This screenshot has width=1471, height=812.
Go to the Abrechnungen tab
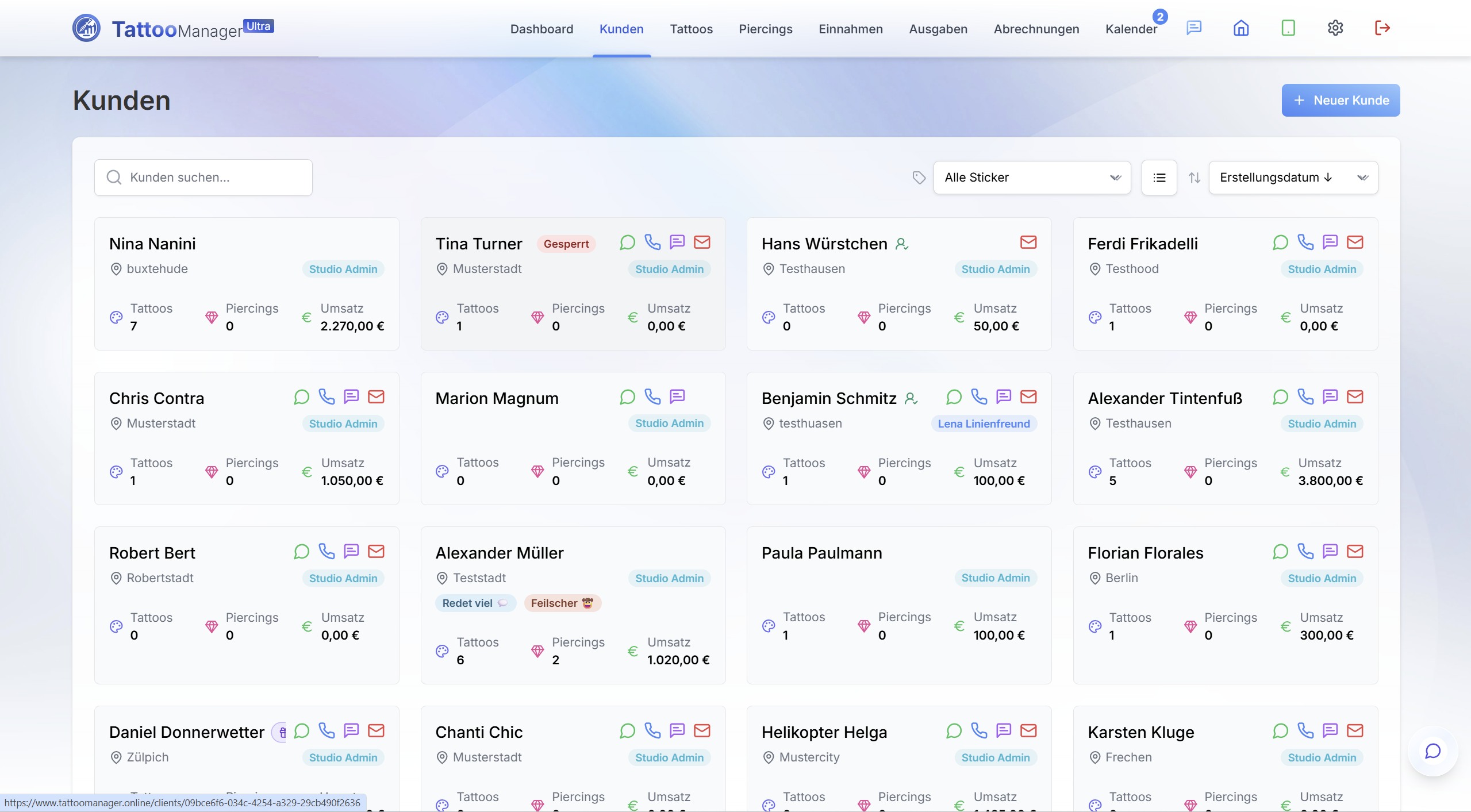coord(1036,29)
